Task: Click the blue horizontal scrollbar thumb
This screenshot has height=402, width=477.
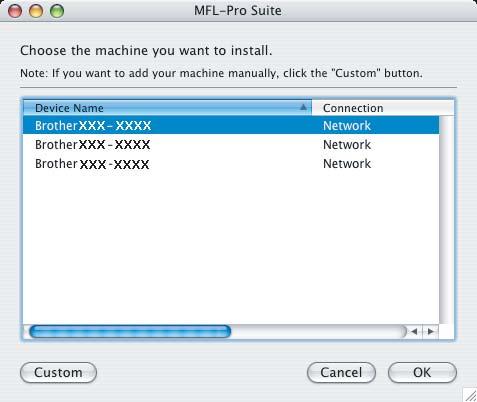Action: [x=130, y=332]
